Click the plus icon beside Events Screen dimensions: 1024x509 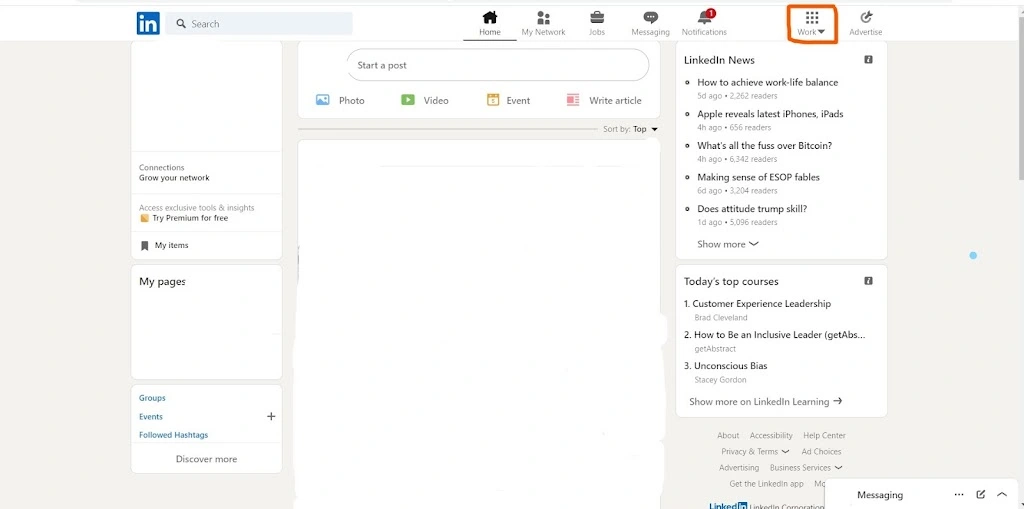(x=271, y=416)
